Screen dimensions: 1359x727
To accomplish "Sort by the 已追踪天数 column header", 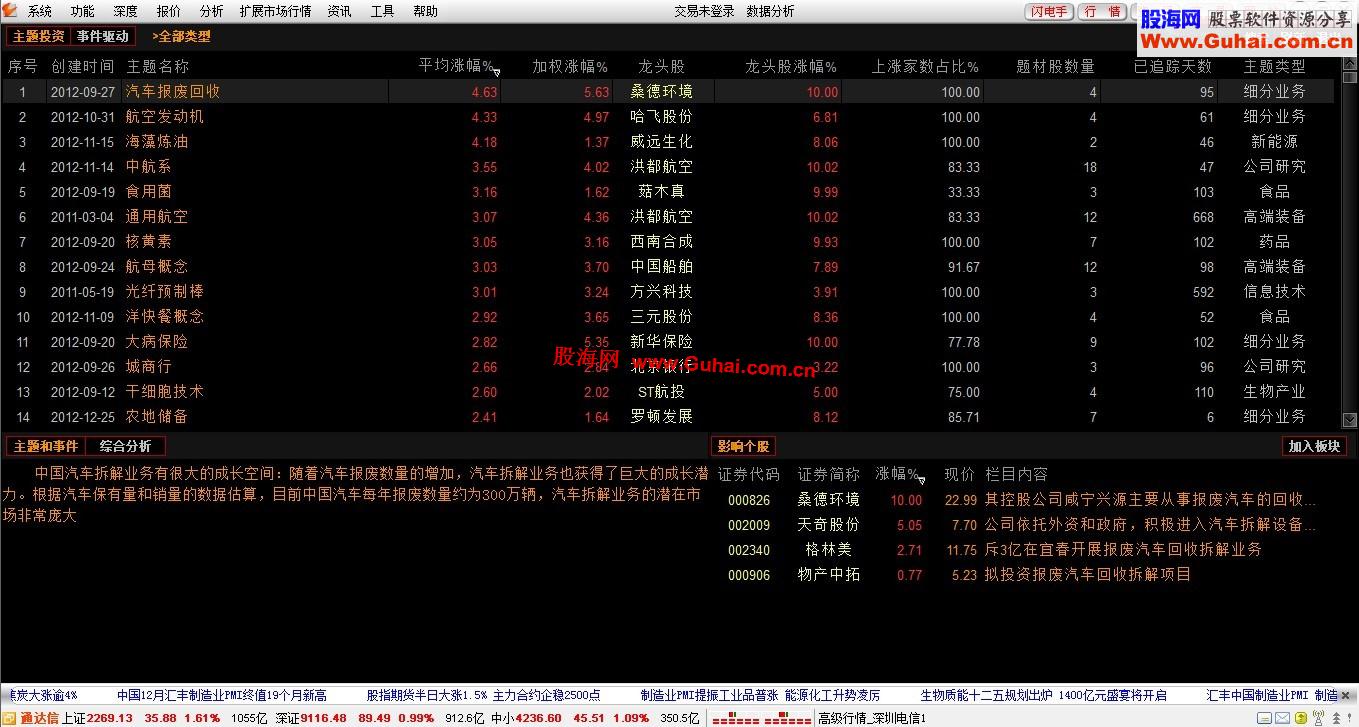I will (1173, 66).
